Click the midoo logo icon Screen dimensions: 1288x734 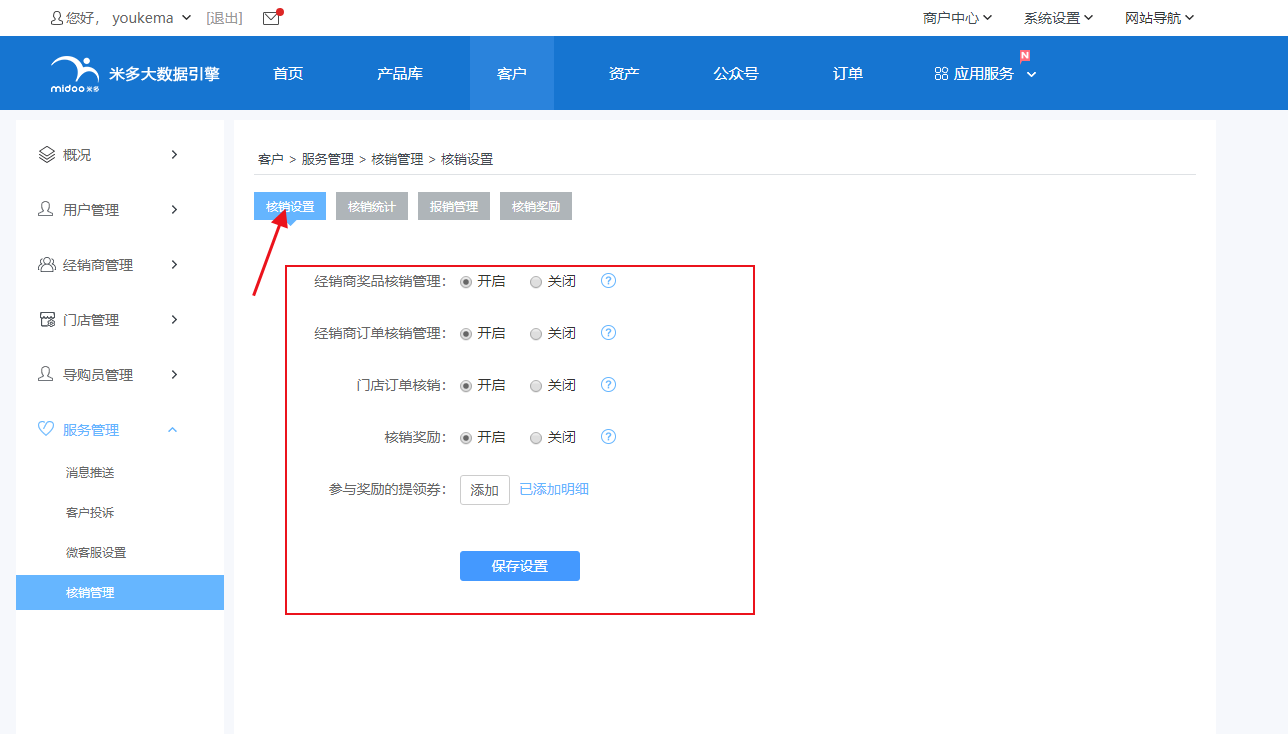click(75, 73)
